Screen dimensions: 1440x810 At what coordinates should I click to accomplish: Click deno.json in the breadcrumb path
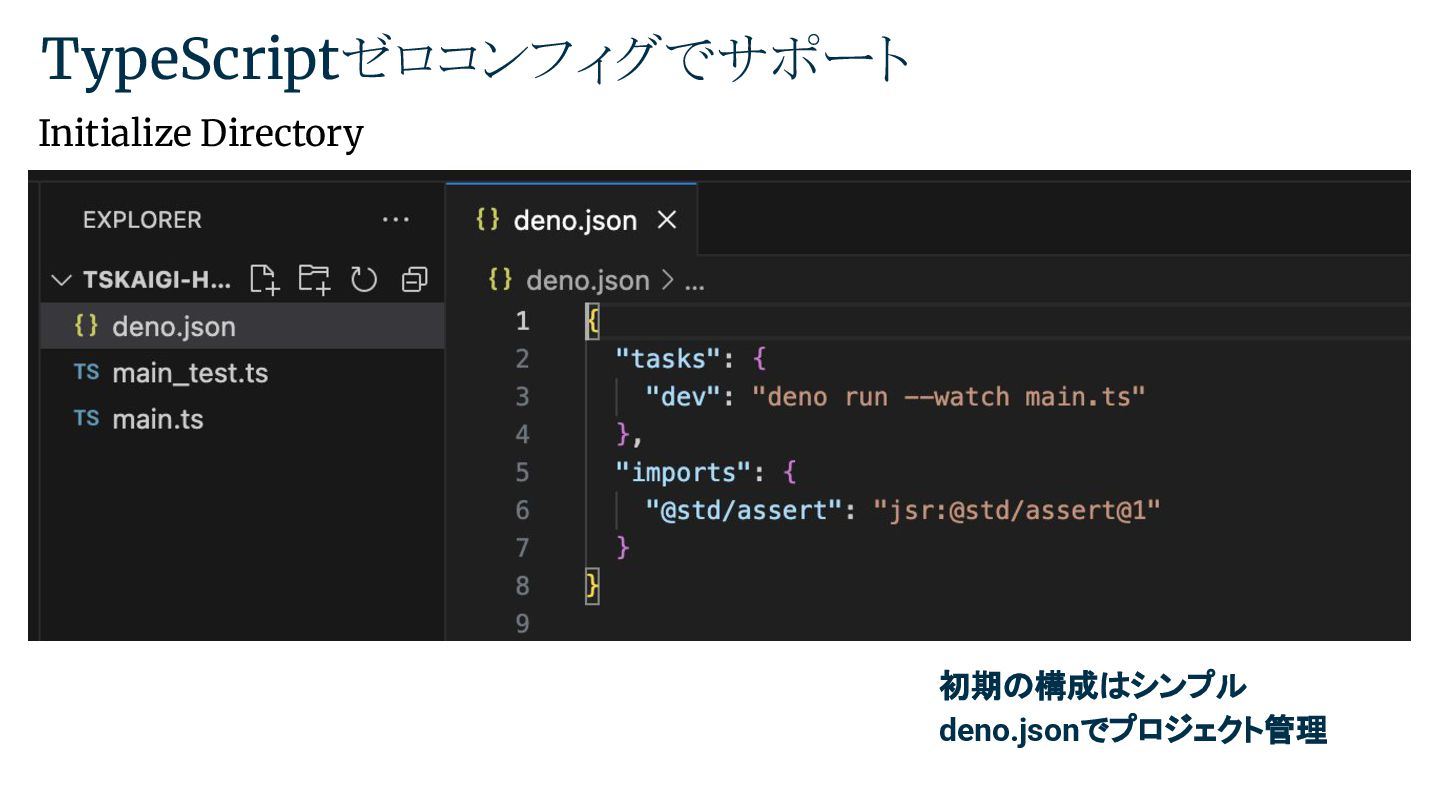click(x=588, y=281)
